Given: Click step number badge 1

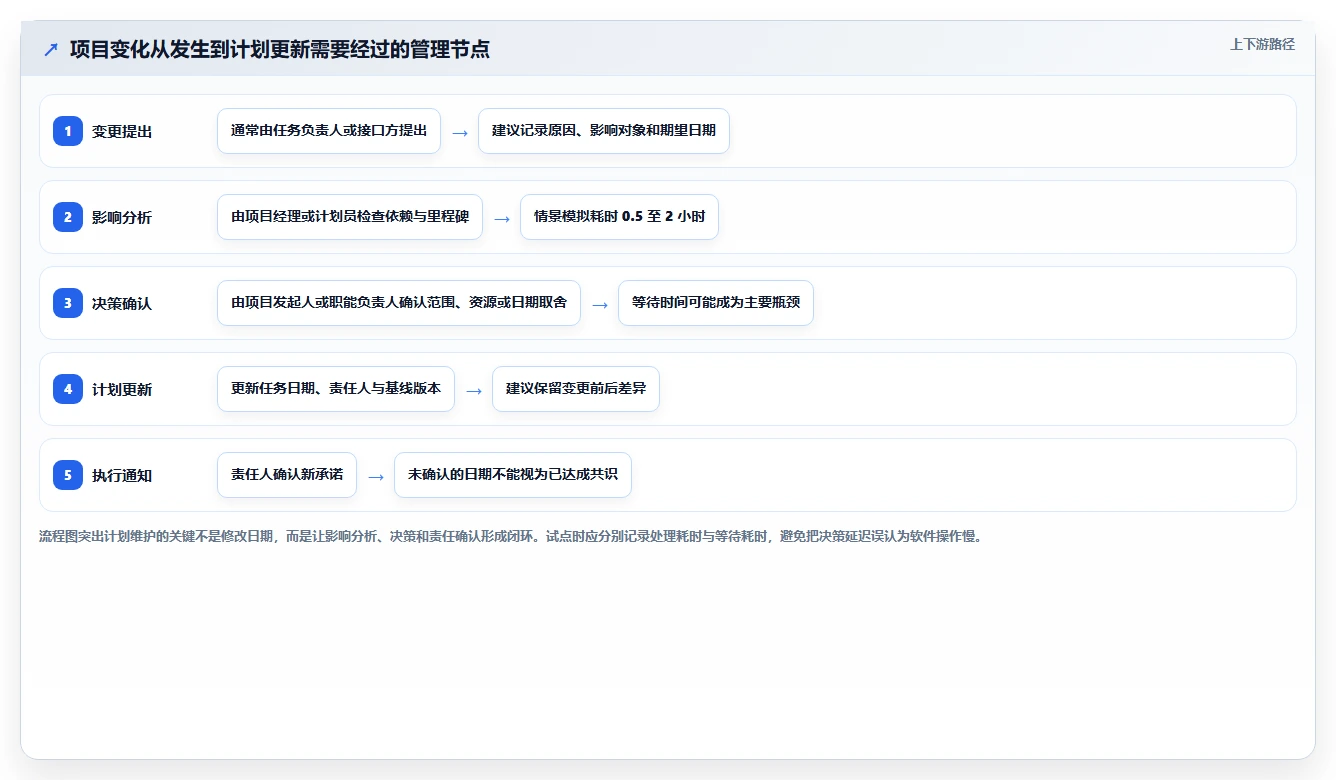Looking at the screenshot, I should [68, 131].
